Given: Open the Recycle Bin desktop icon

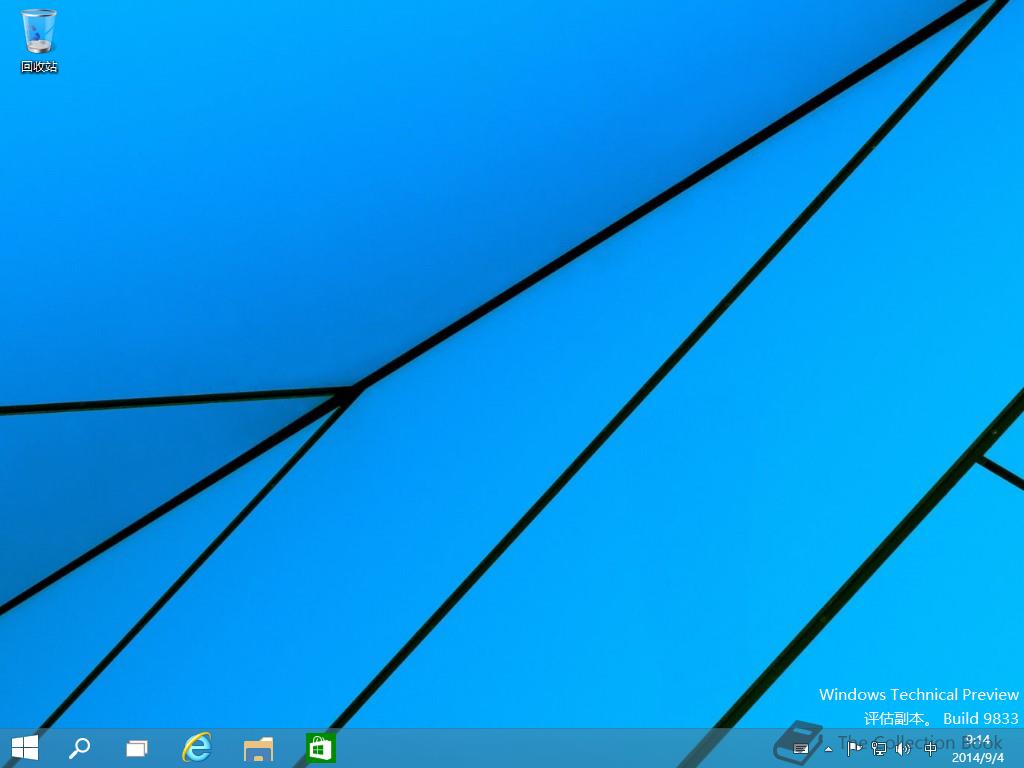Looking at the screenshot, I should point(39,40).
